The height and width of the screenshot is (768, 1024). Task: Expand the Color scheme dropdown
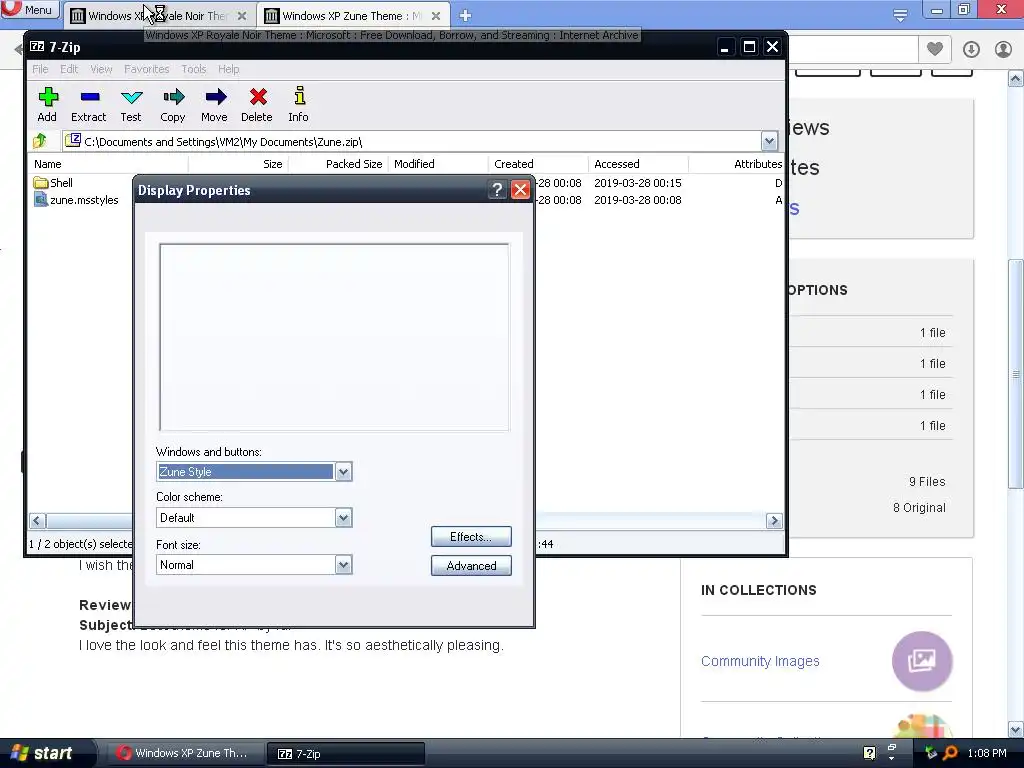[x=344, y=518]
